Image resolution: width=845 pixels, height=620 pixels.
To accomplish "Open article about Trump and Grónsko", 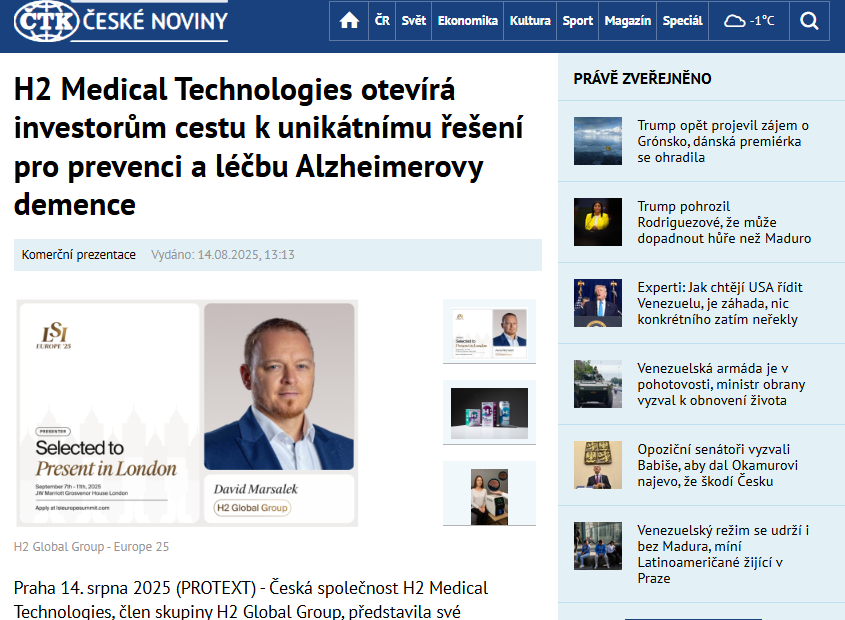I will 723,141.
